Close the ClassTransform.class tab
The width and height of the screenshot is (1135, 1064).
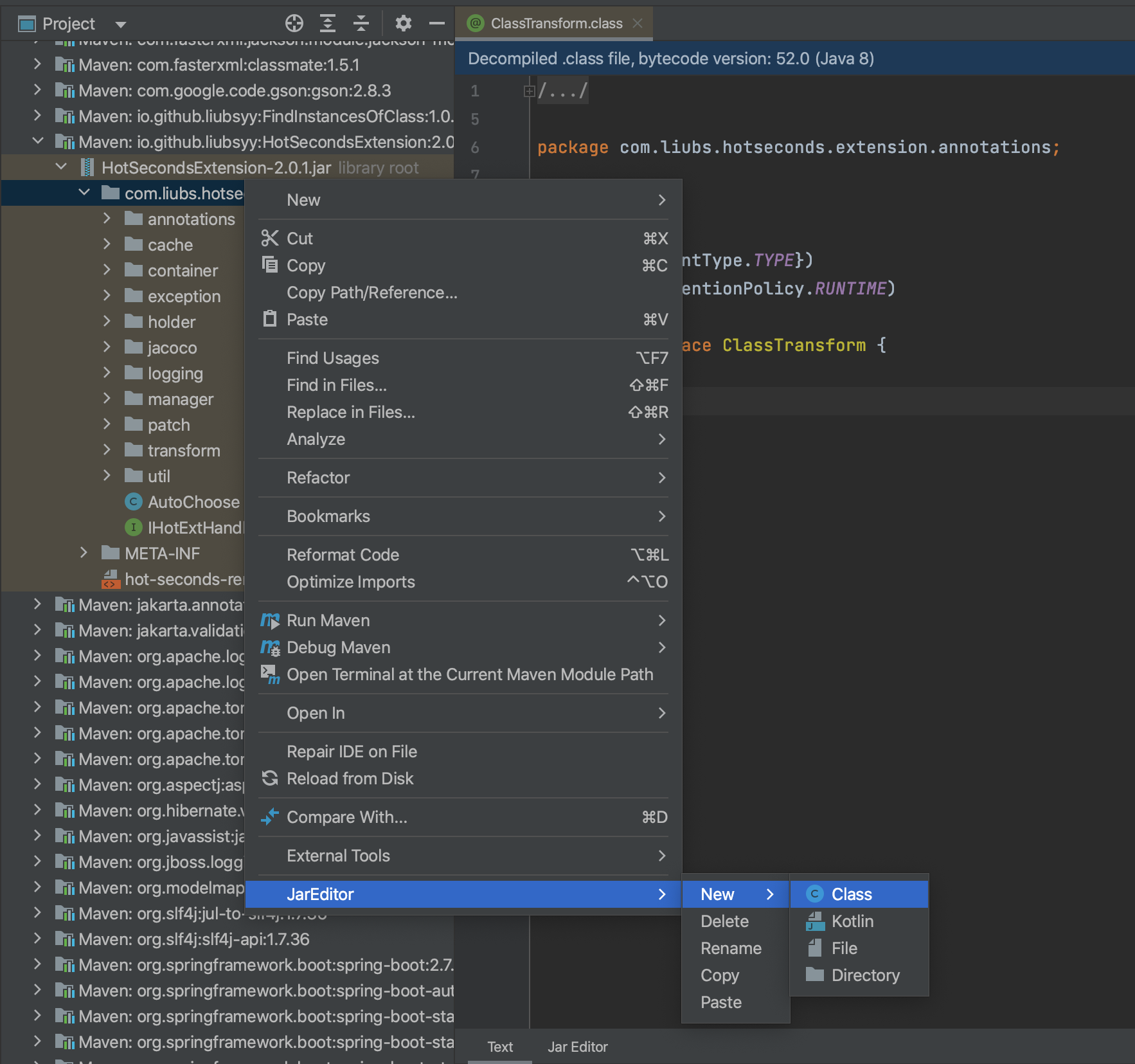point(638,24)
